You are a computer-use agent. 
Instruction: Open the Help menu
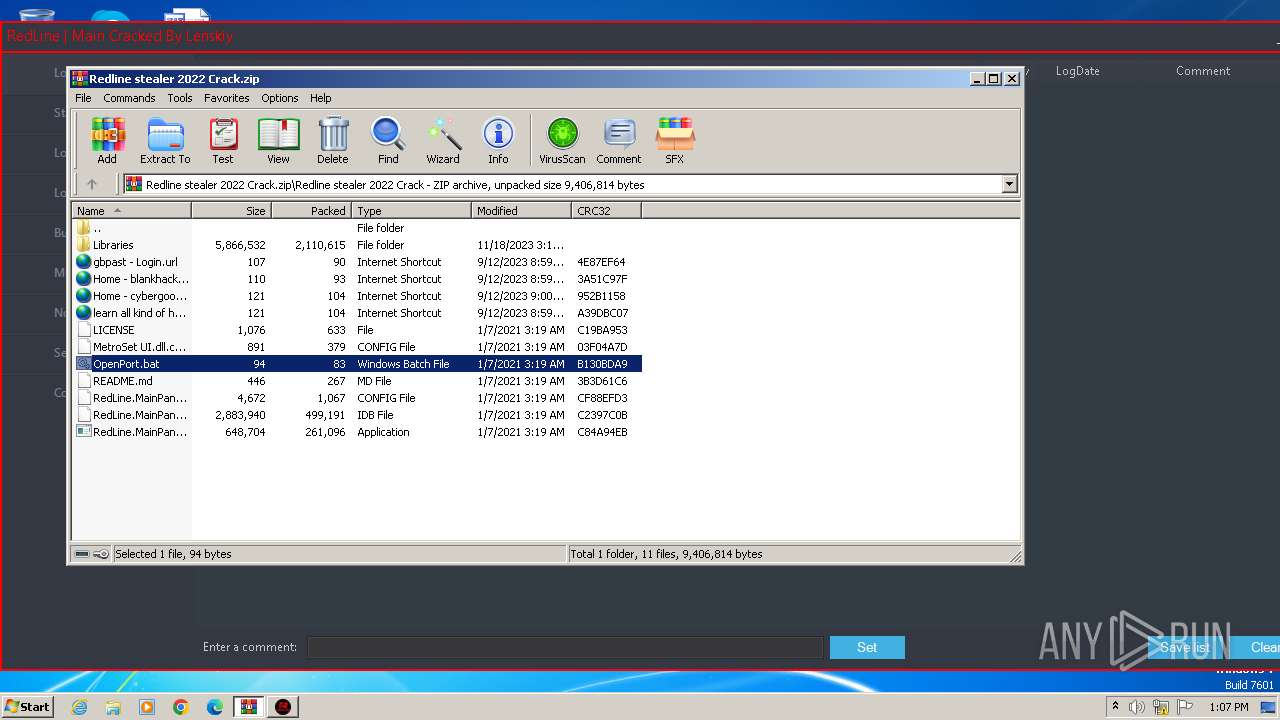(320, 98)
